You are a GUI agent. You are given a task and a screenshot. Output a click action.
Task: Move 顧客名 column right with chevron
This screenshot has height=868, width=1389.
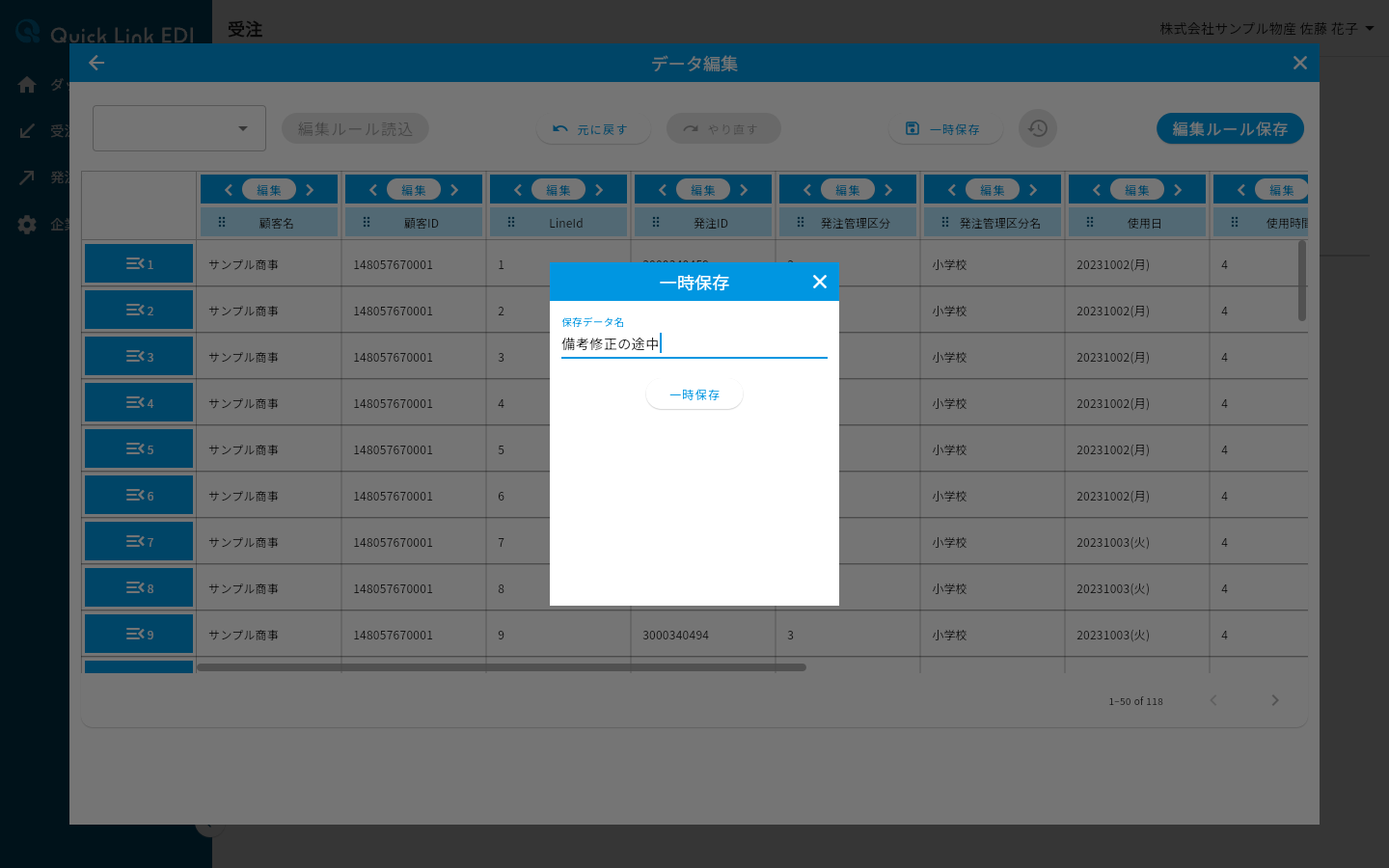coord(310,190)
